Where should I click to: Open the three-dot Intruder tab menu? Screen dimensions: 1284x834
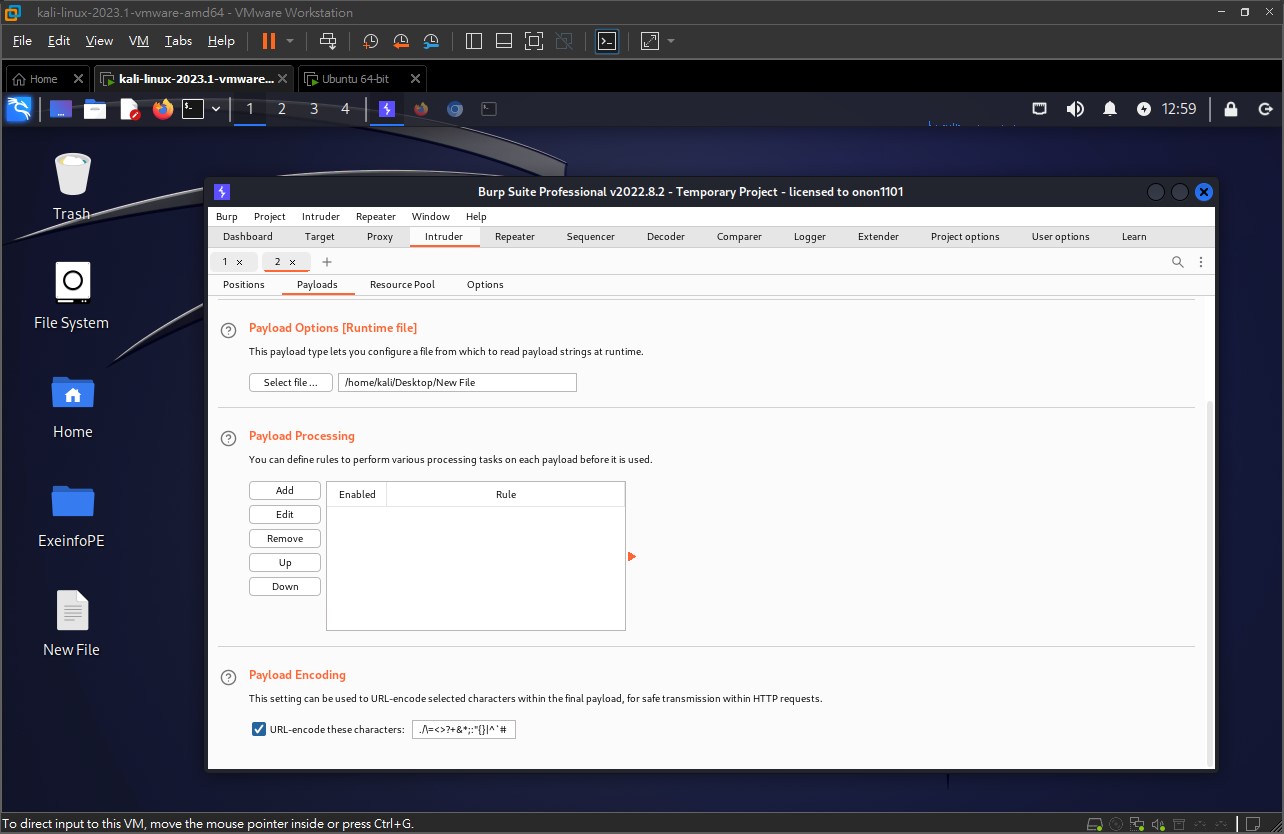[x=1201, y=262]
